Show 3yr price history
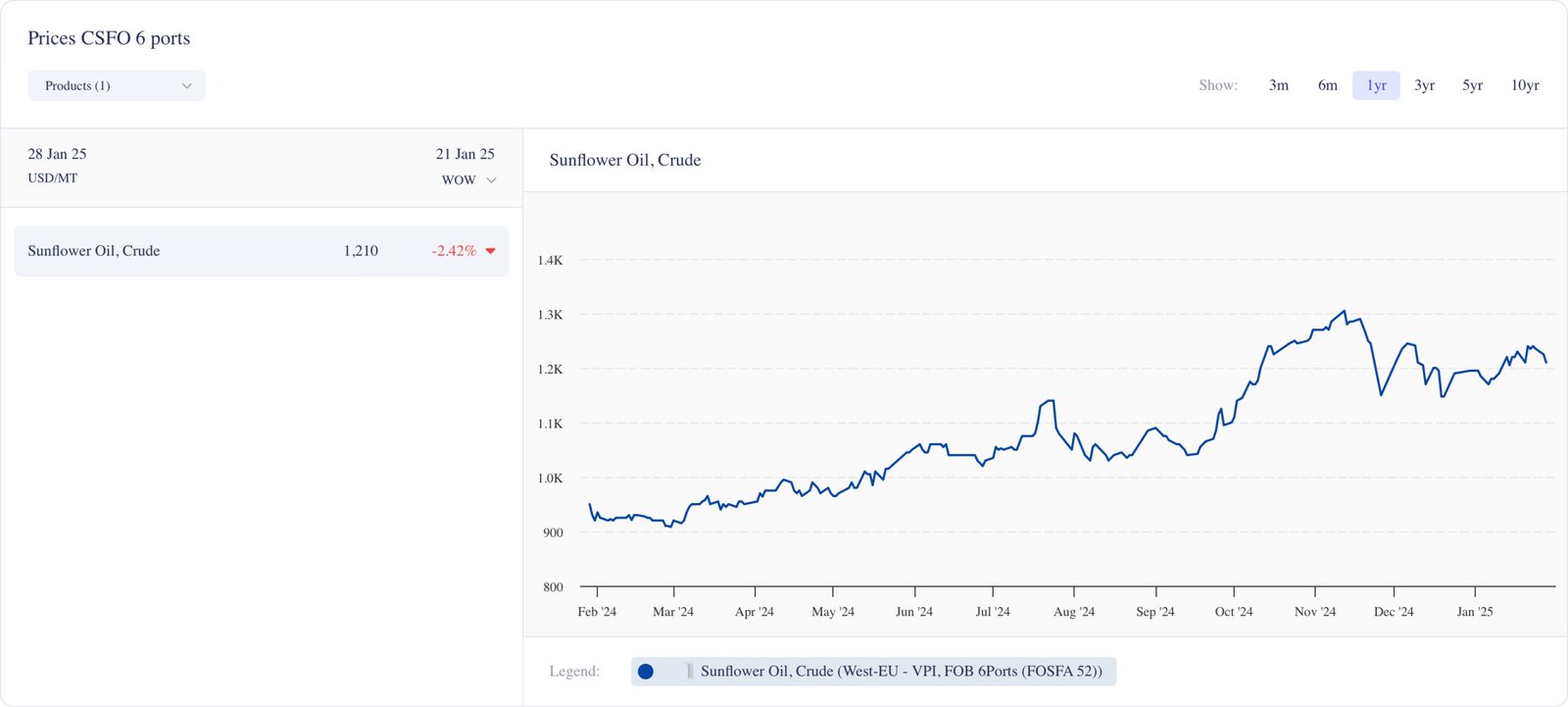The height and width of the screenshot is (707, 1568). click(1424, 85)
